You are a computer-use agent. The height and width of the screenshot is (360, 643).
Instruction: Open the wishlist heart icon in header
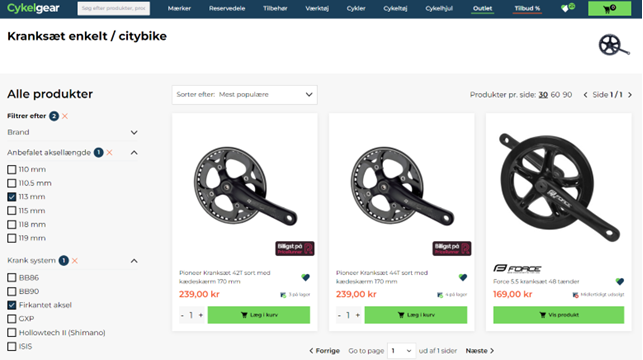coord(568,8)
